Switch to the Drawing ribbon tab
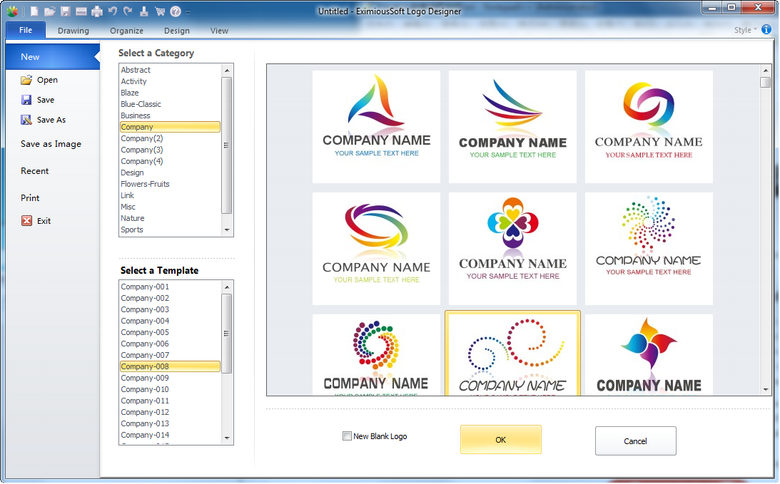Viewport: 780px width, 484px height. click(x=73, y=30)
